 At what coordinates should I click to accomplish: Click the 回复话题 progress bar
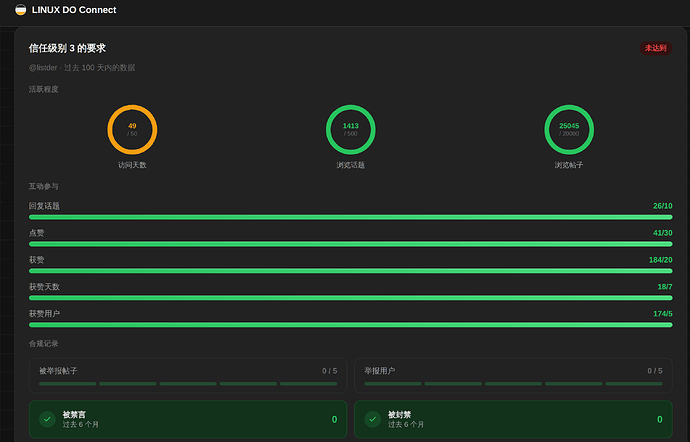click(x=351, y=217)
